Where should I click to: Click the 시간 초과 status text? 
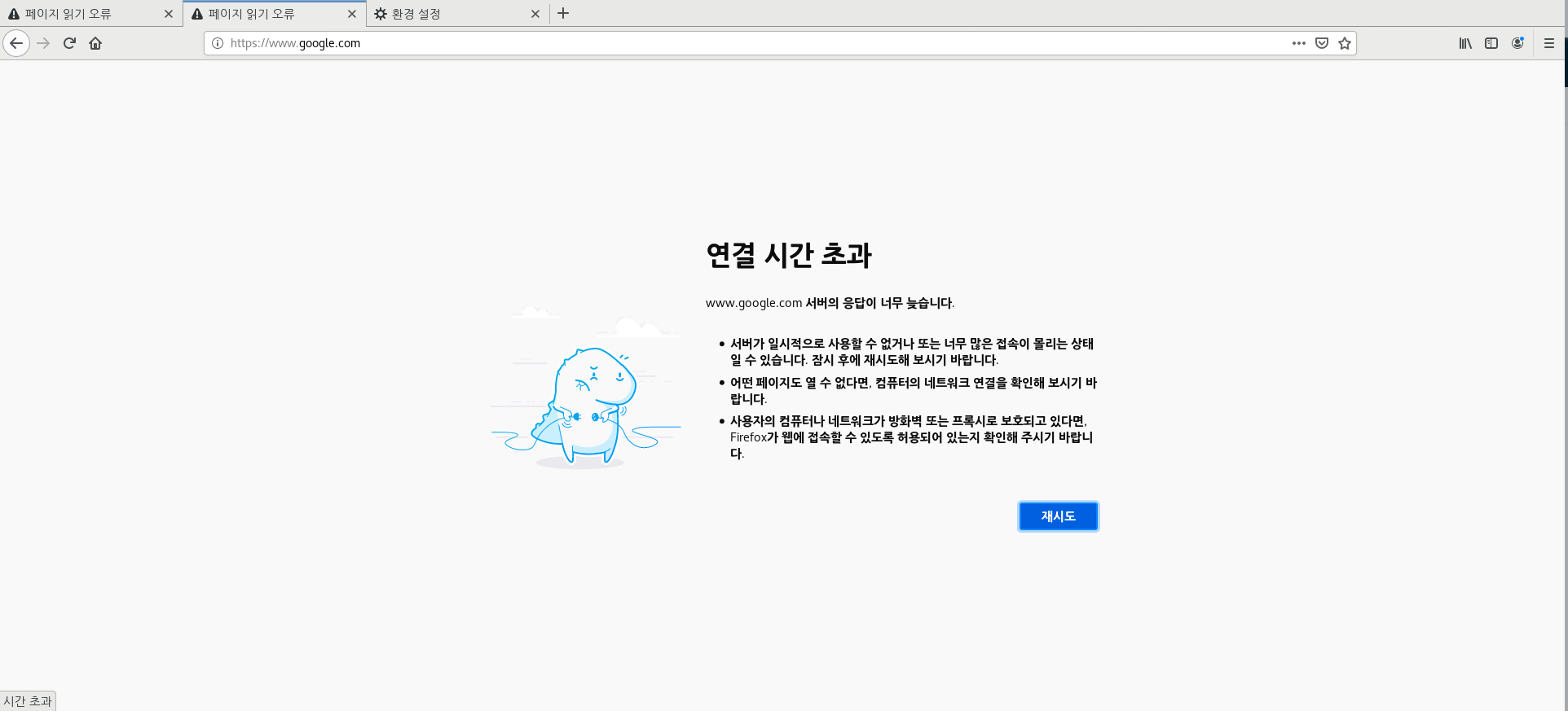28,701
